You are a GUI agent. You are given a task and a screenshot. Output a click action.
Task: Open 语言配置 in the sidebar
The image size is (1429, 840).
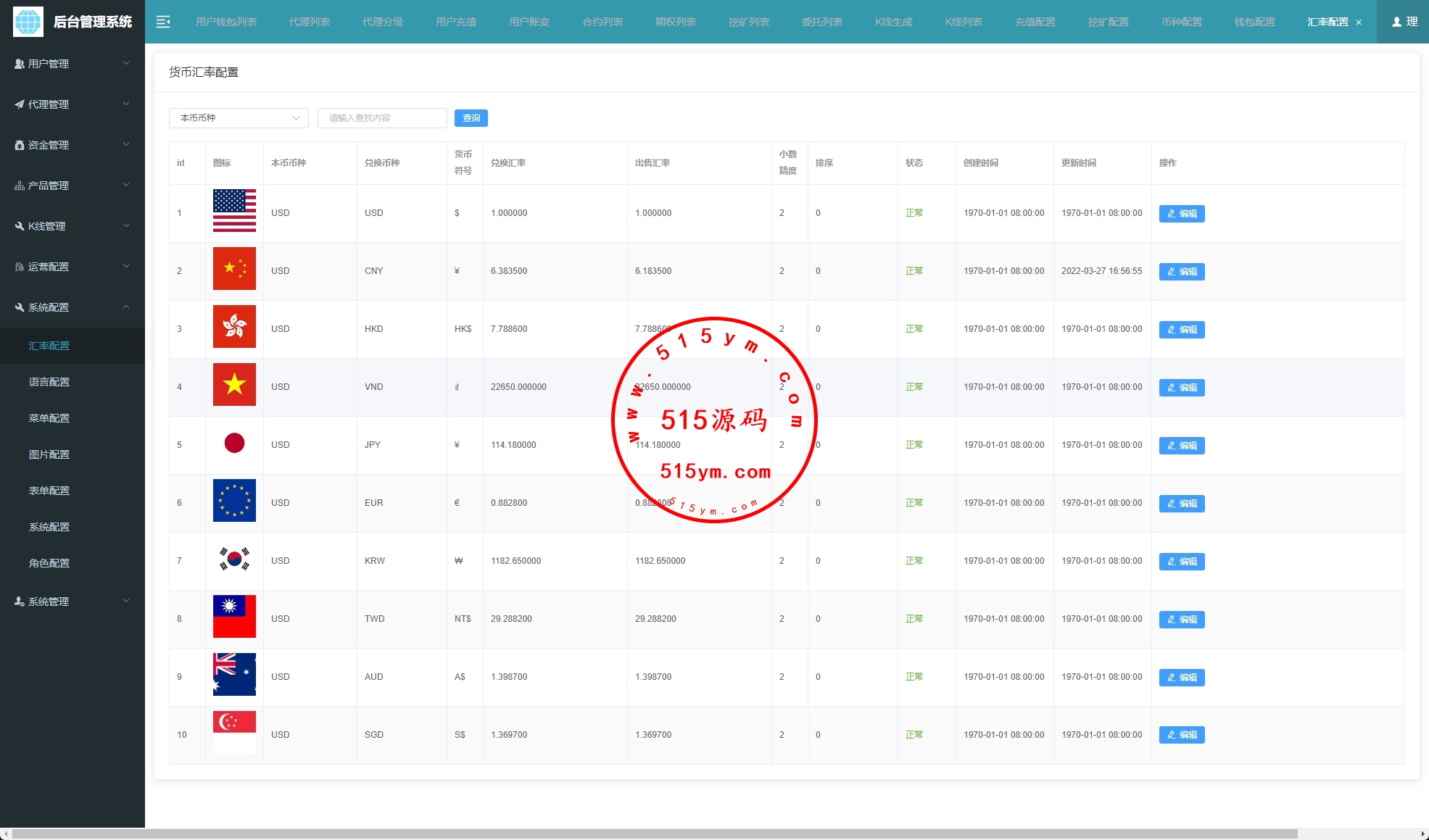tap(49, 382)
